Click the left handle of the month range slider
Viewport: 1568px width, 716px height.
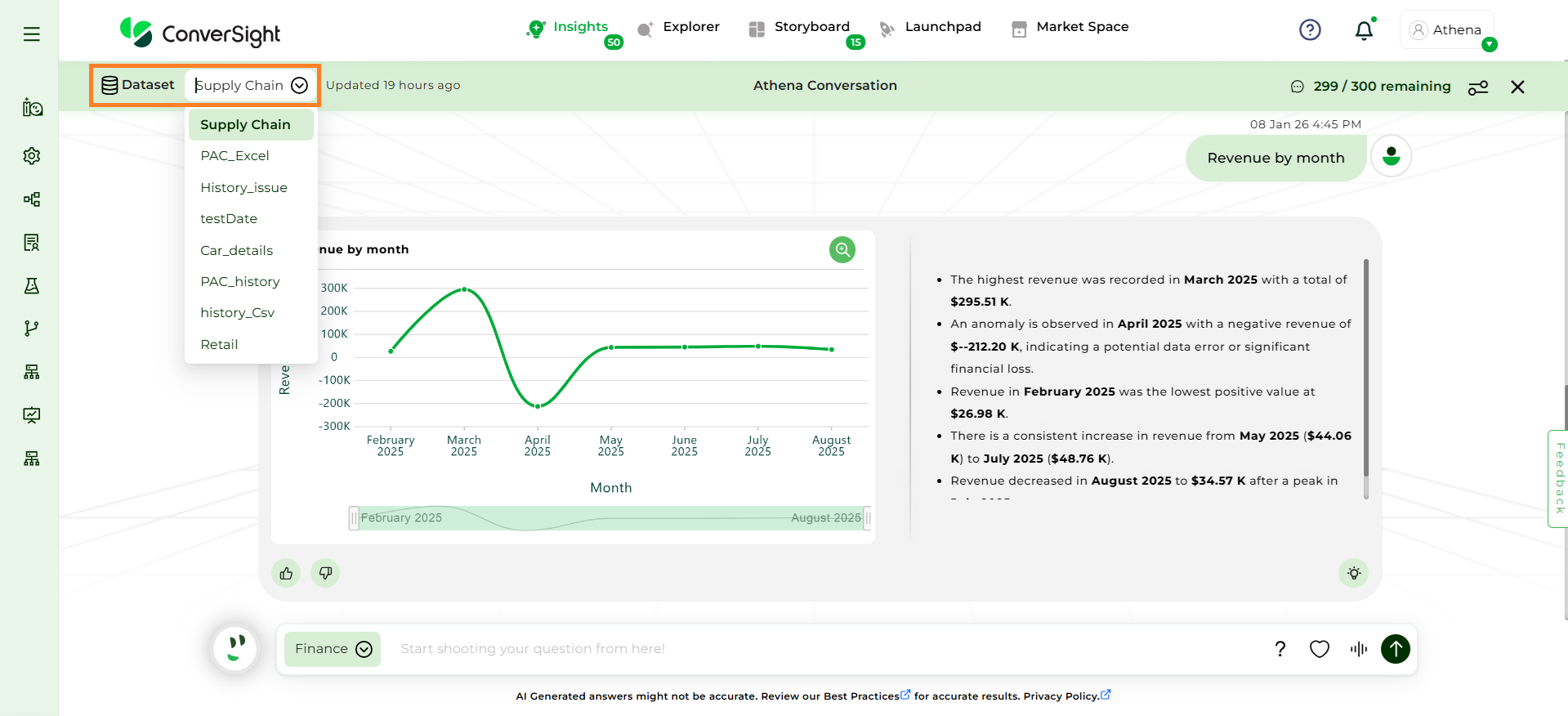pyautogui.click(x=354, y=518)
